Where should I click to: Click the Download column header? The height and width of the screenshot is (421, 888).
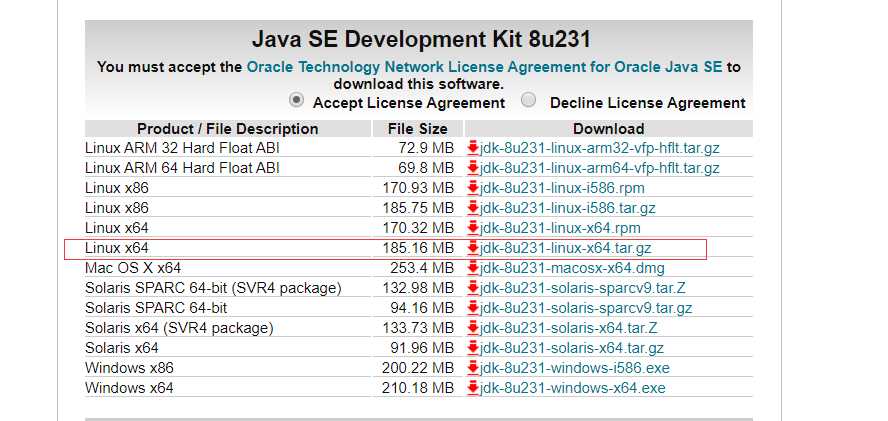(608, 129)
